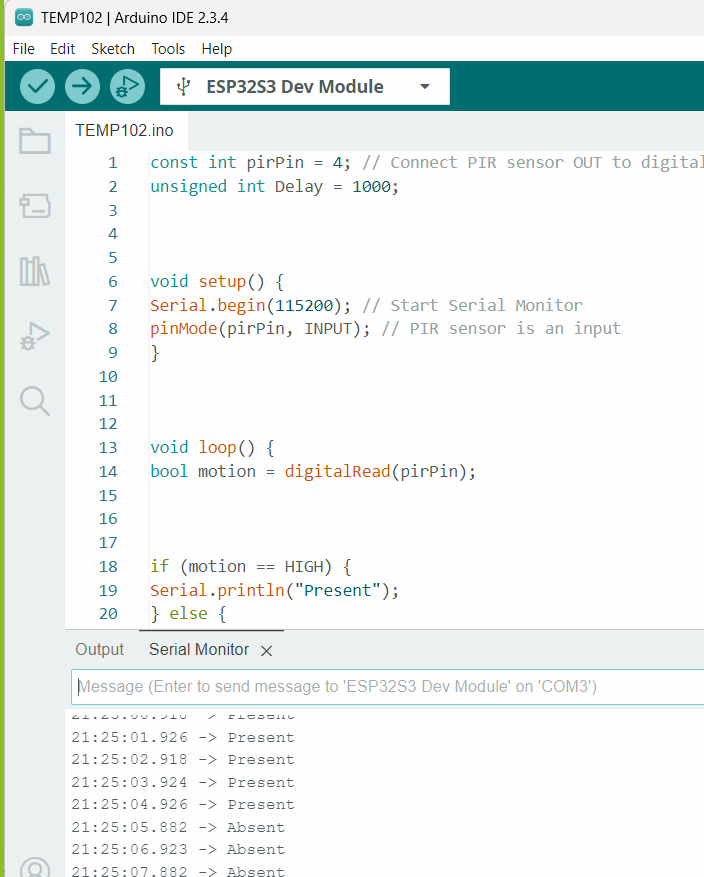This screenshot has width=704, height=877.
Task: Focus the serial message input field
Action: (x=388, y=686)
